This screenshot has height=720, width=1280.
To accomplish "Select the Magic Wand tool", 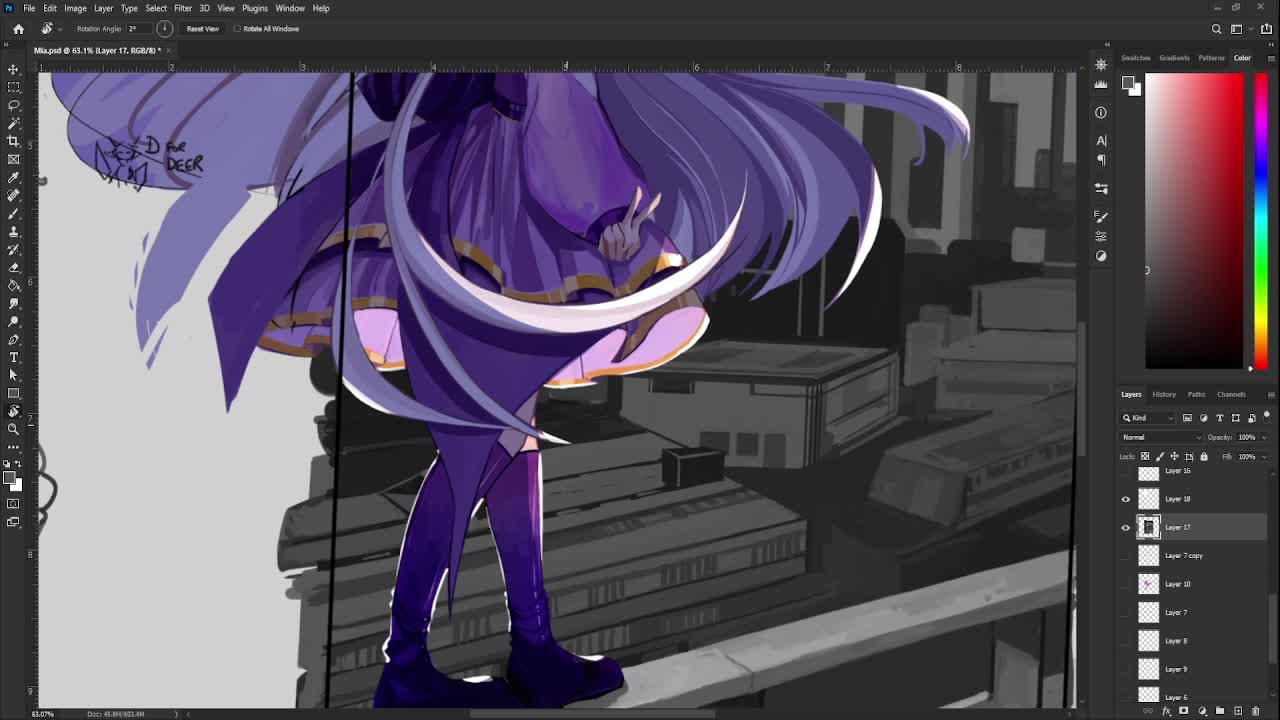I will tap(14, 123).
